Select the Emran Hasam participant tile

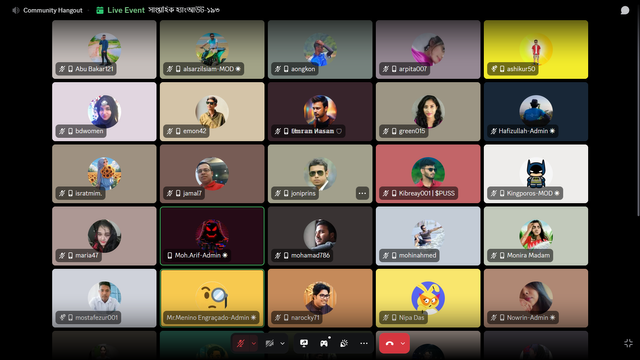[320, 111]
